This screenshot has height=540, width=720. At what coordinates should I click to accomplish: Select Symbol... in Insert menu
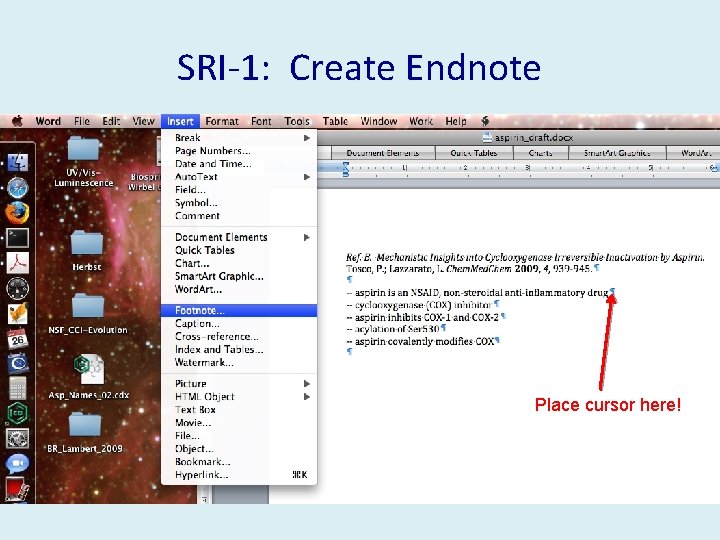(x=239, y=202)
